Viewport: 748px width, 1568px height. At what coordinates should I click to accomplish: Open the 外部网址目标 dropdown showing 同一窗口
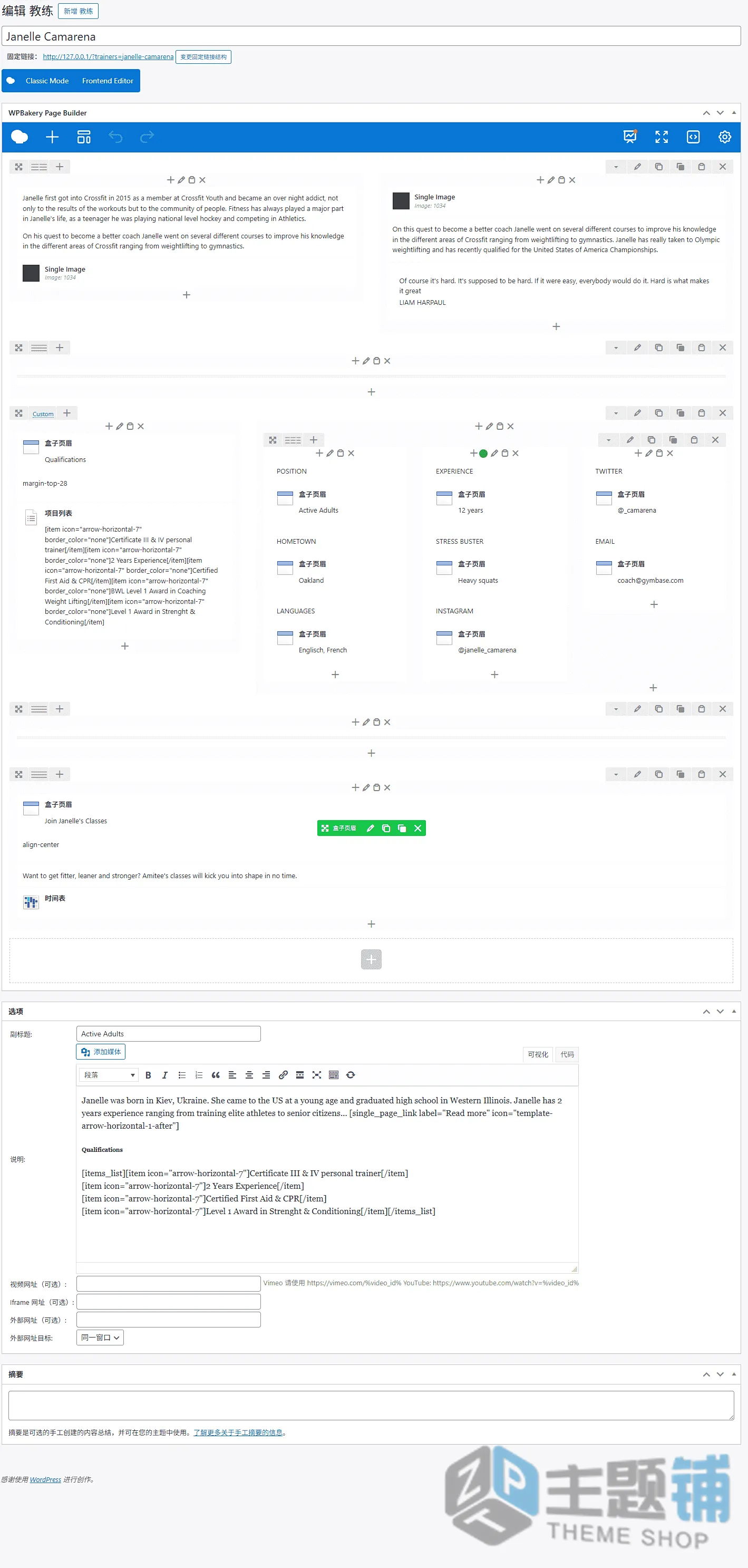click(100, 1338)
